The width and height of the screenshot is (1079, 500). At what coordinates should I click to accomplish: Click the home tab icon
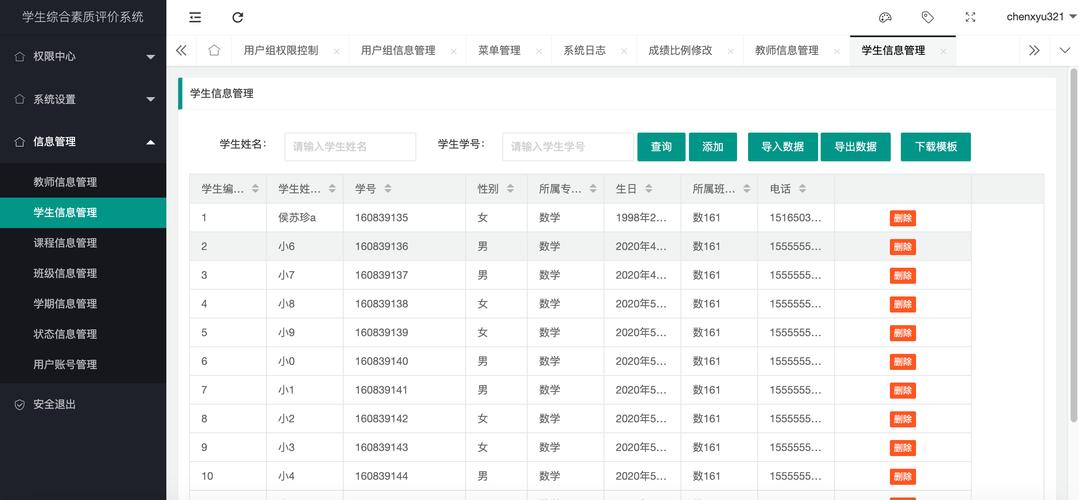pyautogui.click(x=214, y=50)
